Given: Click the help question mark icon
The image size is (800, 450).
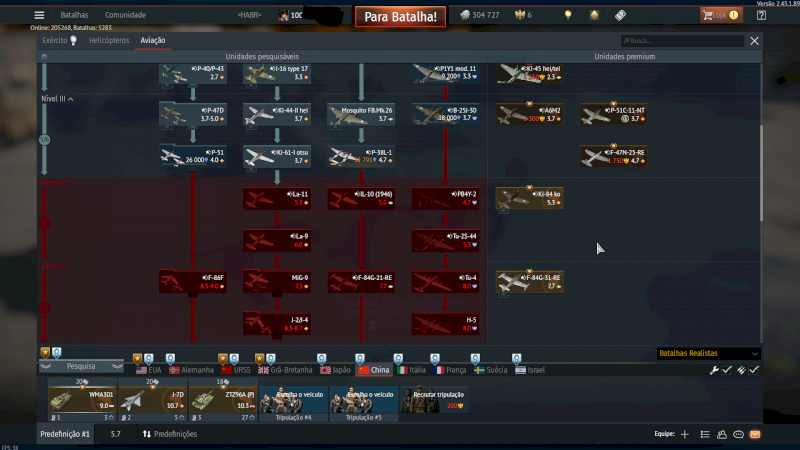Looking at the screenshot, I should (x=761, y=15).
